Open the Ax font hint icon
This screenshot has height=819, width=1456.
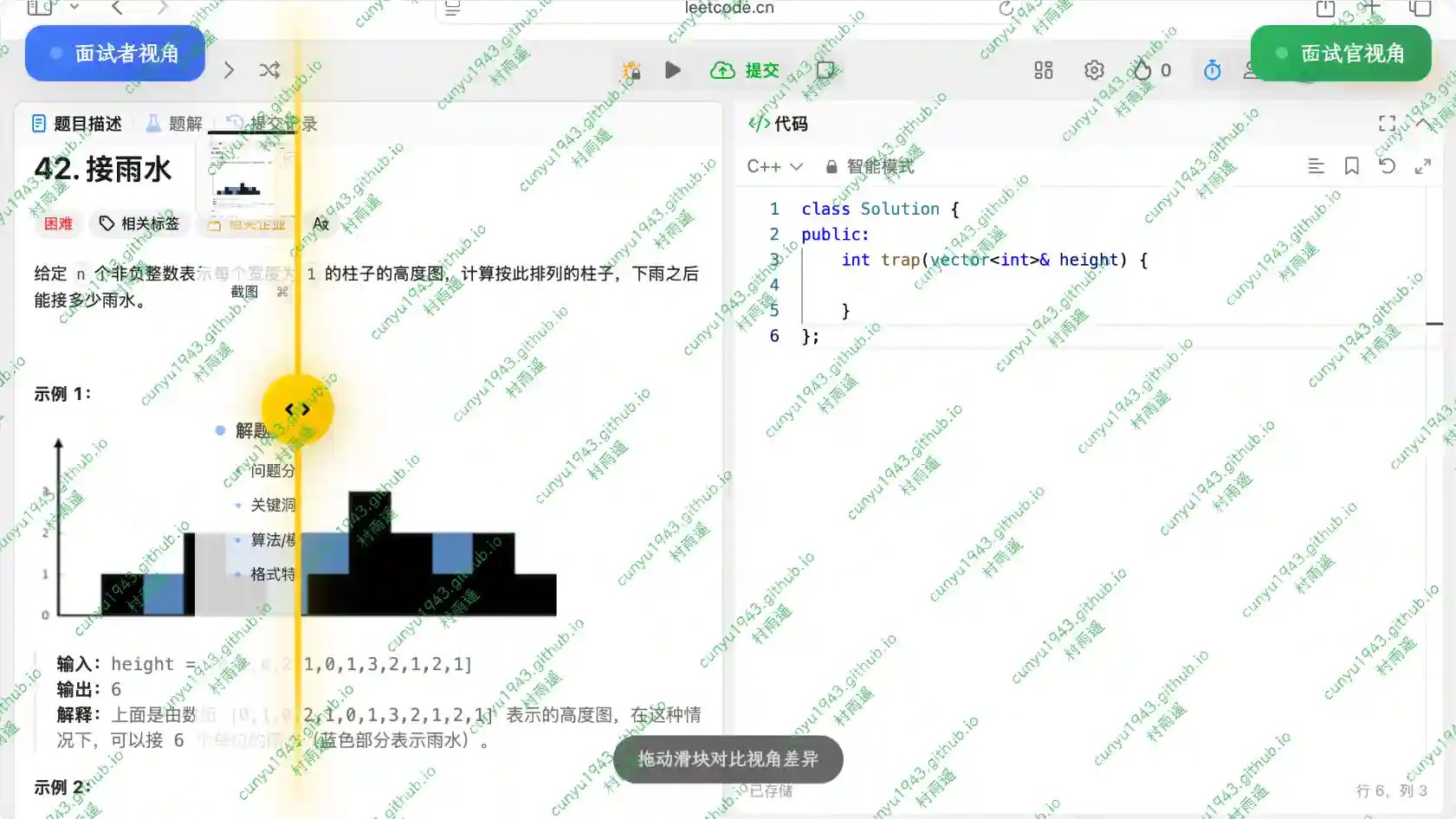pyautogui.click(x=320, y=223)
